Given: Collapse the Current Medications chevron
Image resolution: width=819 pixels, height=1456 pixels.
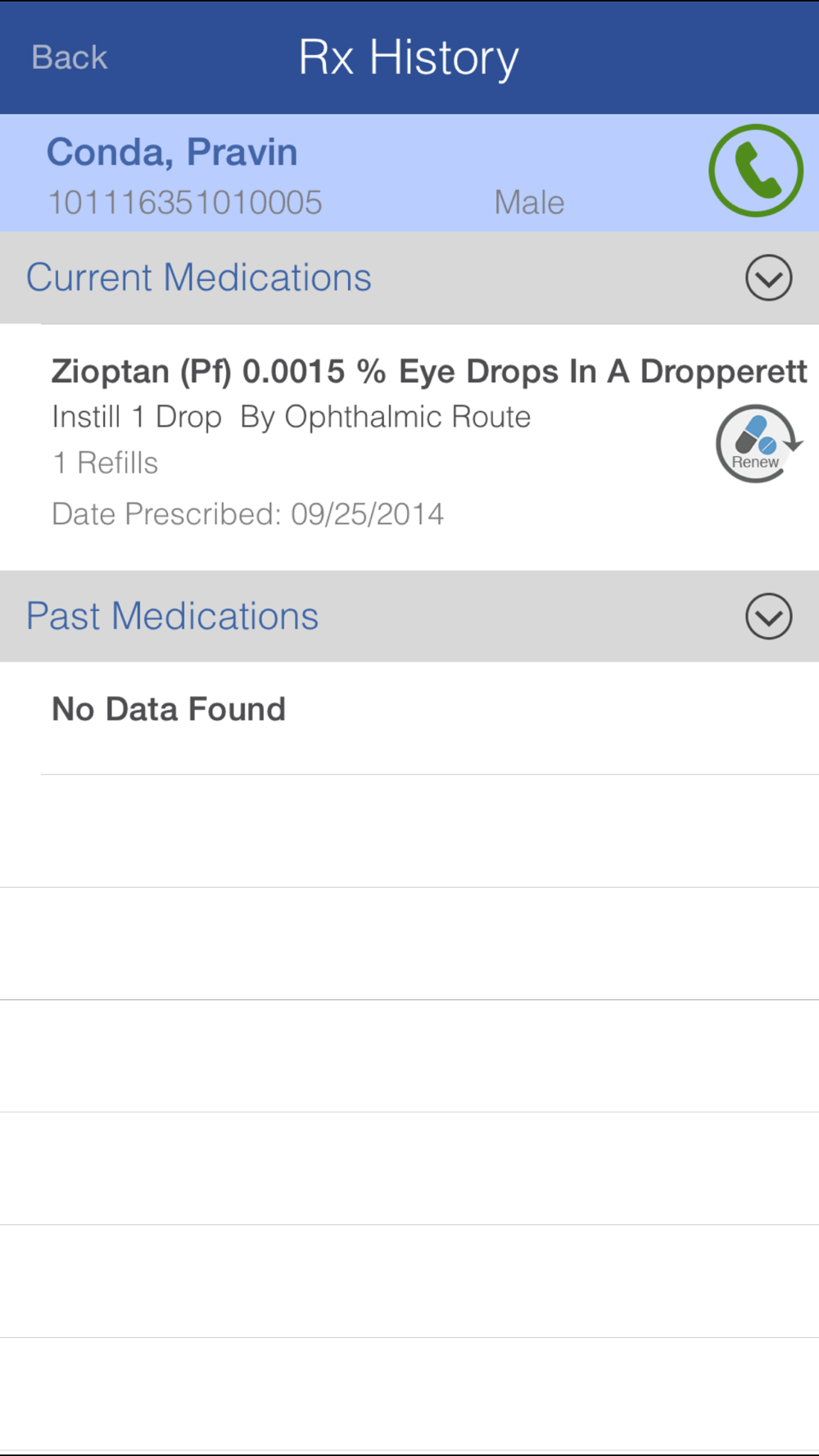Looking at the screenshot, I should (768, 278).
